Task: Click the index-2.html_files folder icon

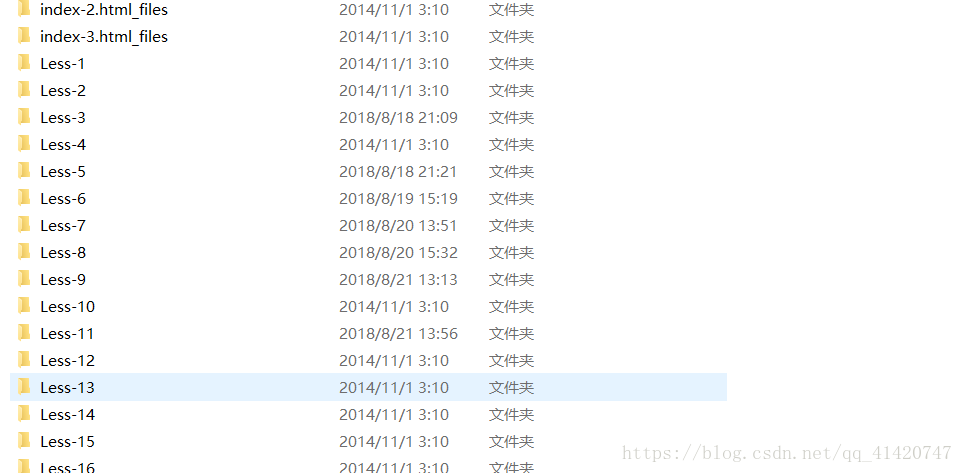Action: 24,9
